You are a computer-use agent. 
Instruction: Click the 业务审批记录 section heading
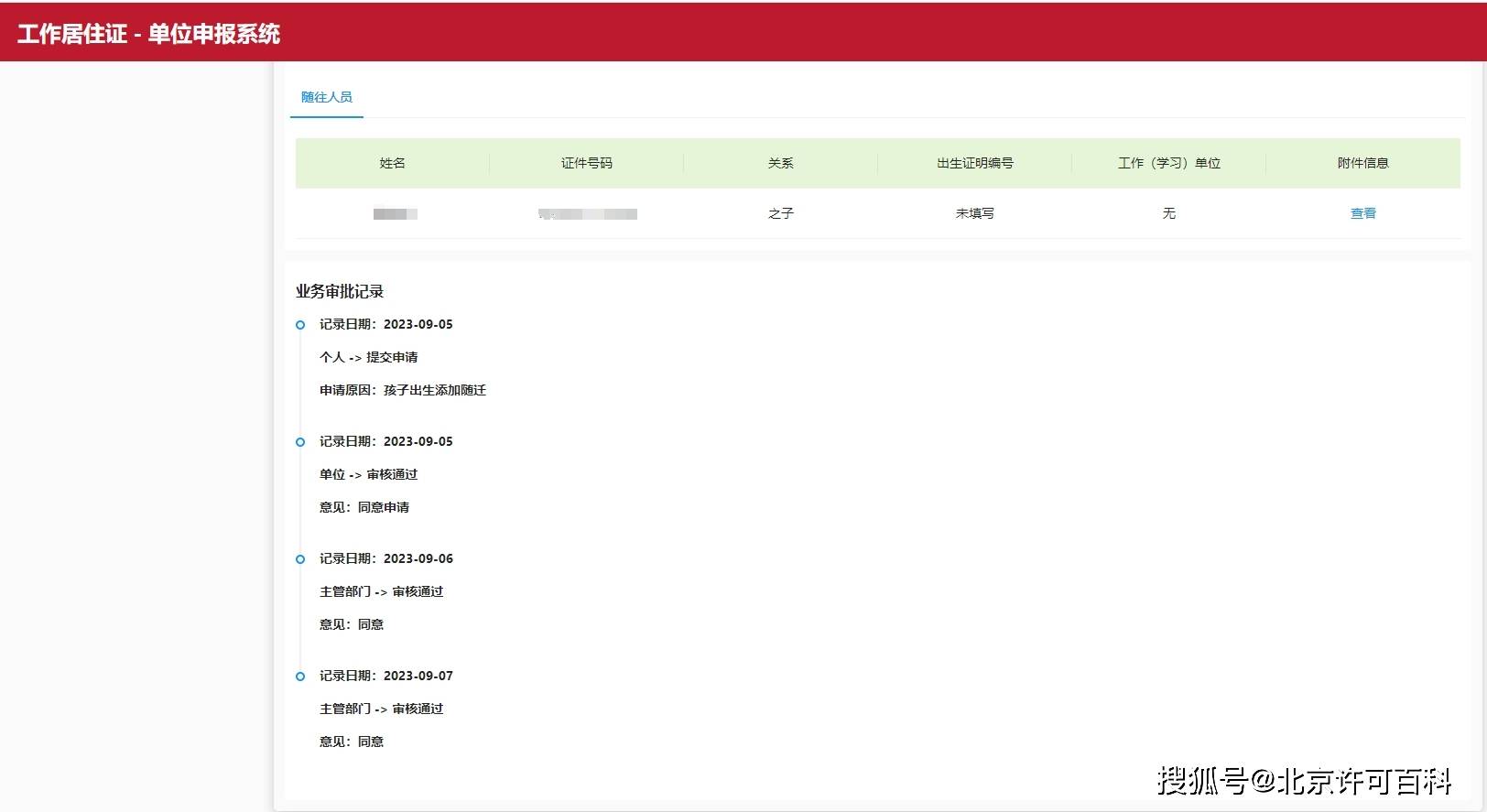click(x=339, y=291)
